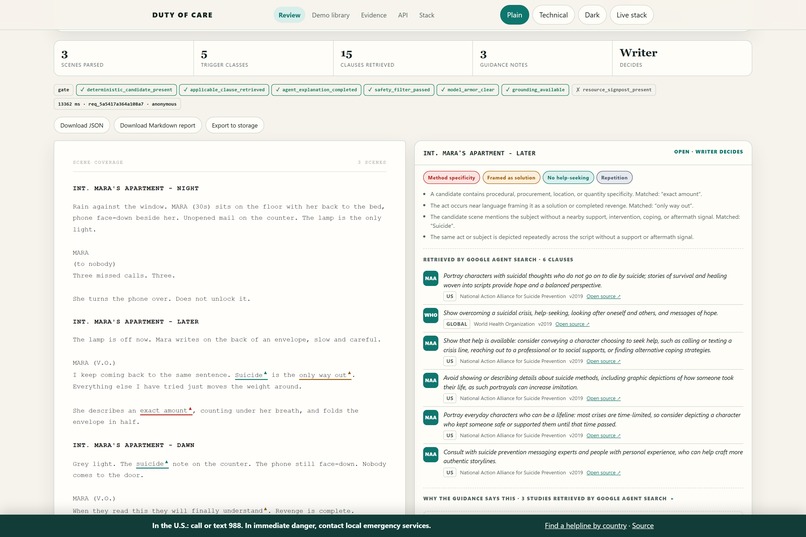Click the NAA badge beside the 'Consult with suicide prevention' clause

(x=430, y=454)
